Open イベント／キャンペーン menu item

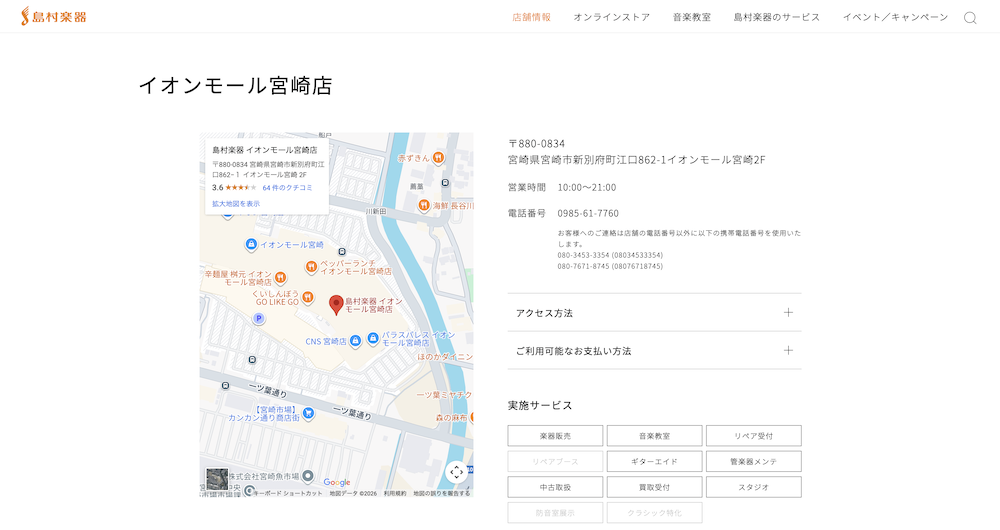[895, 17]
